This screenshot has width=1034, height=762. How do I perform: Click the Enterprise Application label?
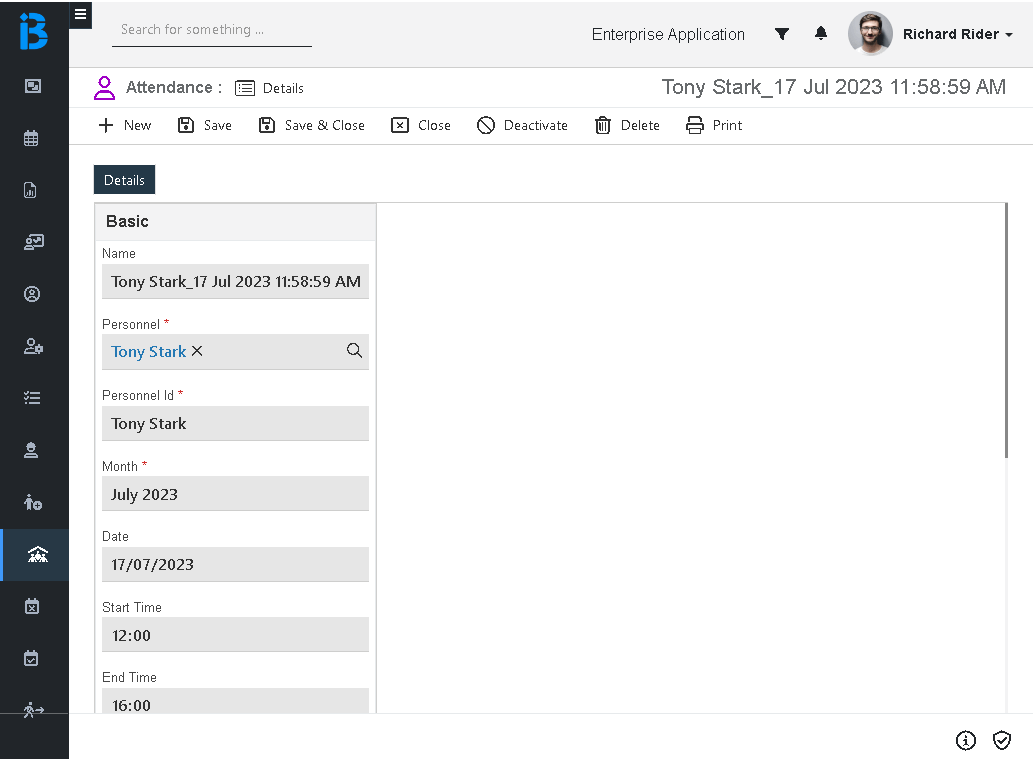[x=668, y=34]
